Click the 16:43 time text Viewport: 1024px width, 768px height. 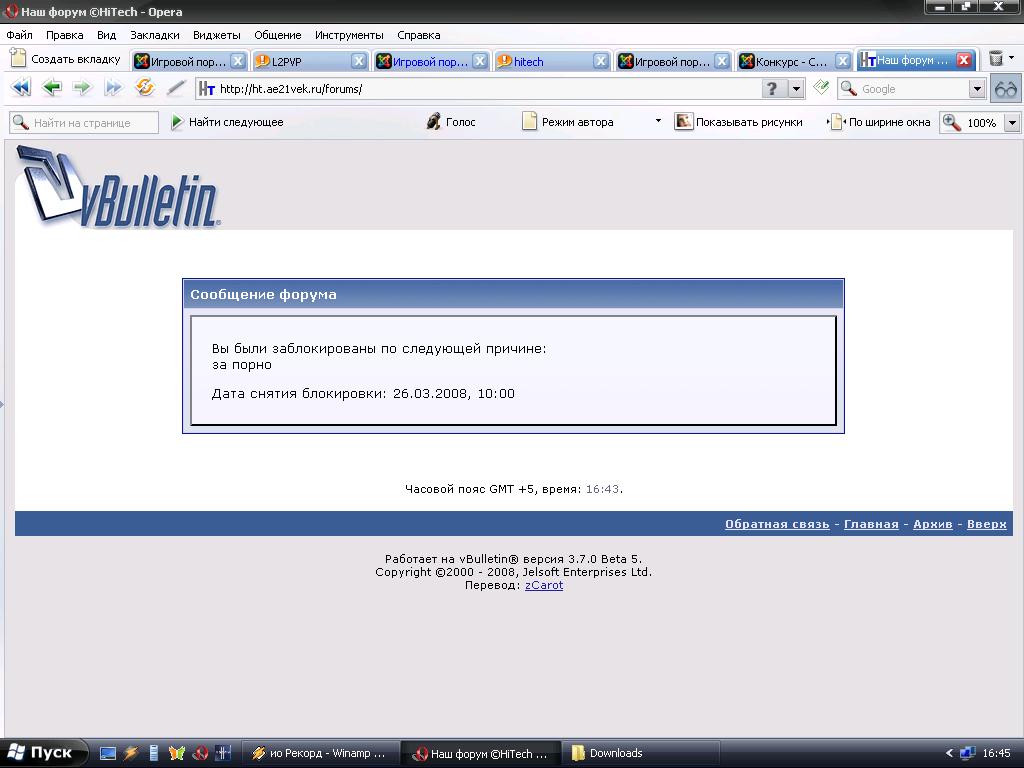point(602,488)
